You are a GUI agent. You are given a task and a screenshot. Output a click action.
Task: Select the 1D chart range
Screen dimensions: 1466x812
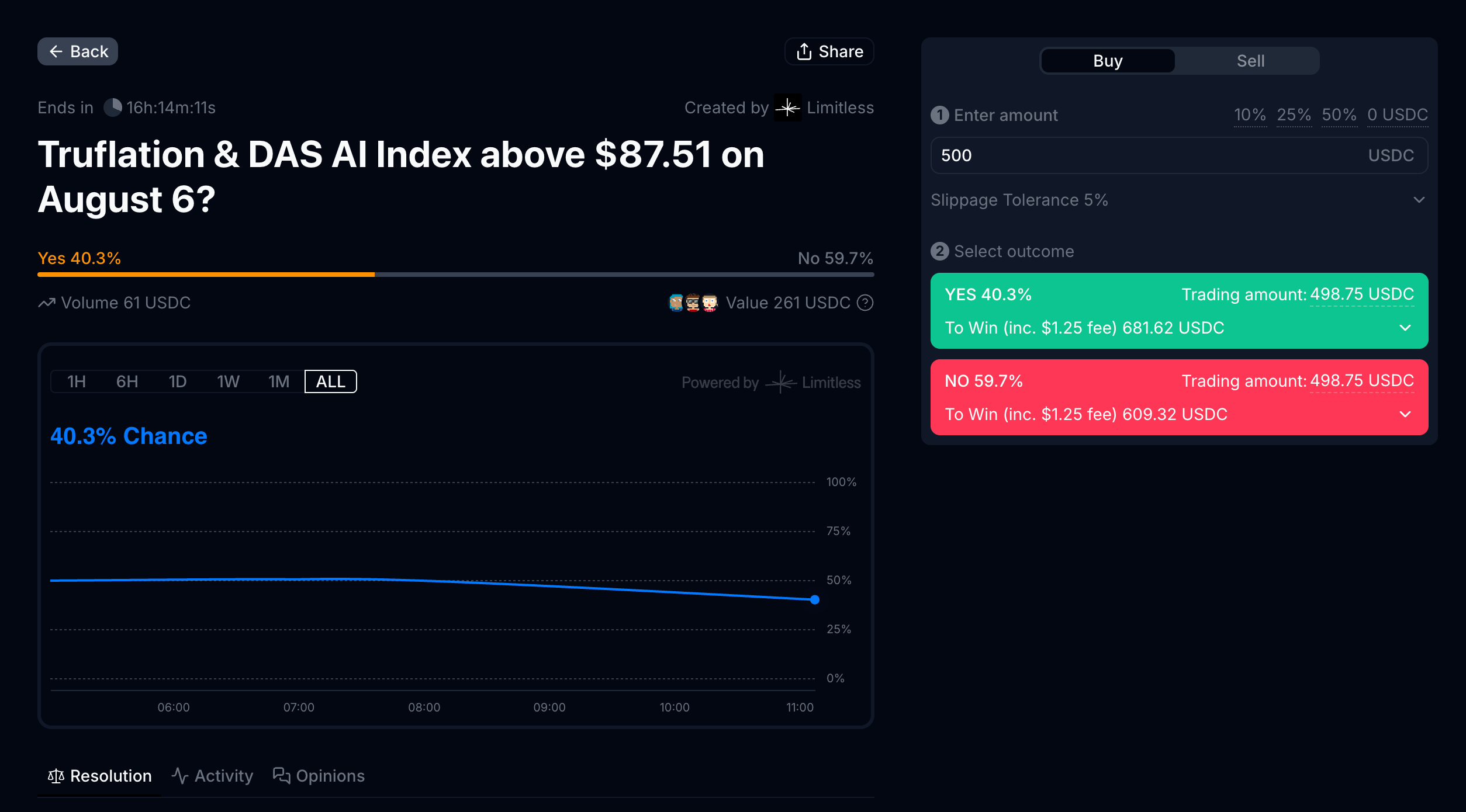(x=177, y=381)
